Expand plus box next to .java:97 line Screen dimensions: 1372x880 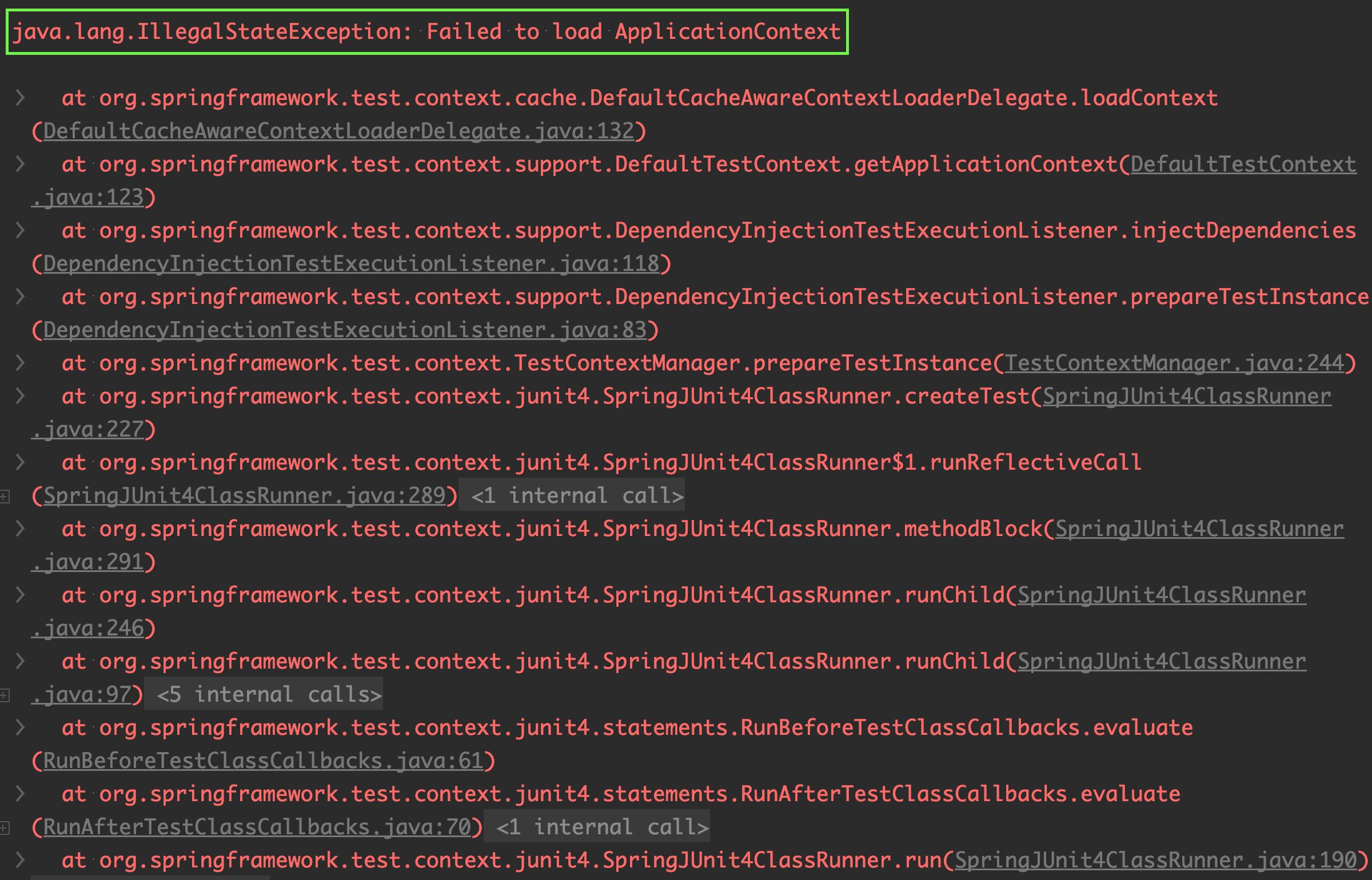coord(5,695)
